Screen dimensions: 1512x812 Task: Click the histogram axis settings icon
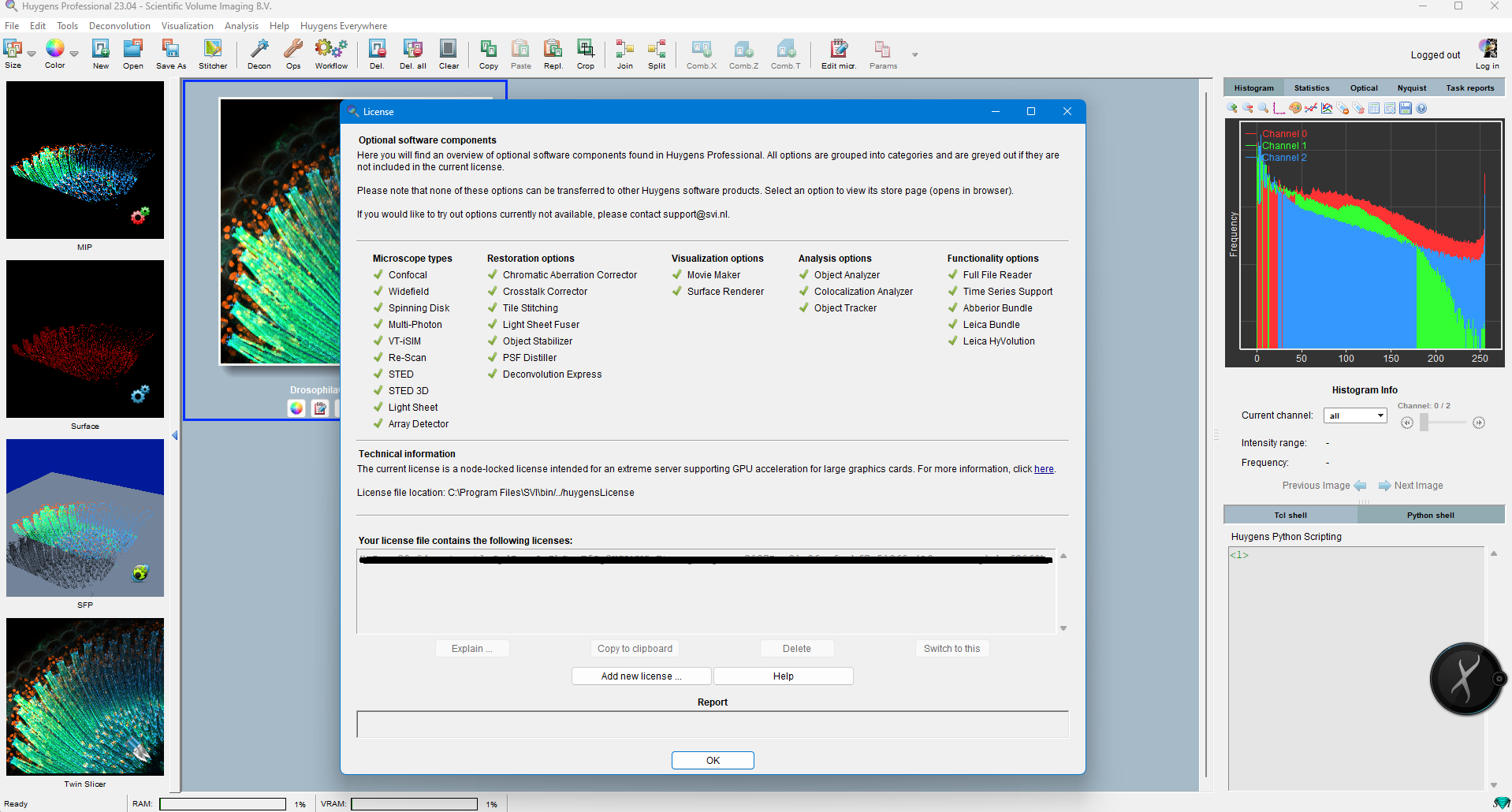pos(1279,108)
